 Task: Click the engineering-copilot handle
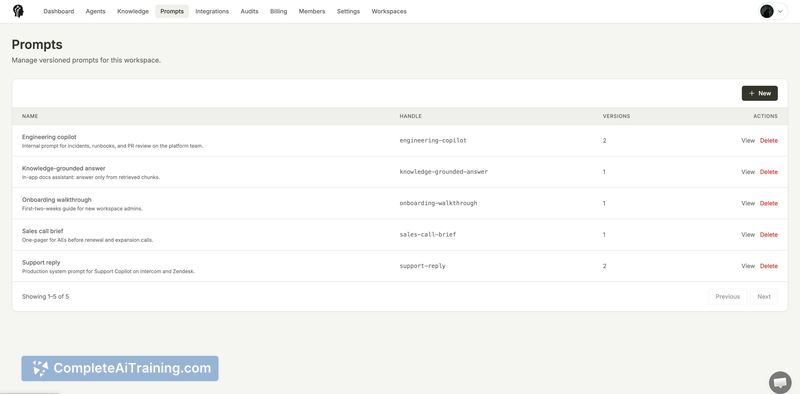[433, 140]
